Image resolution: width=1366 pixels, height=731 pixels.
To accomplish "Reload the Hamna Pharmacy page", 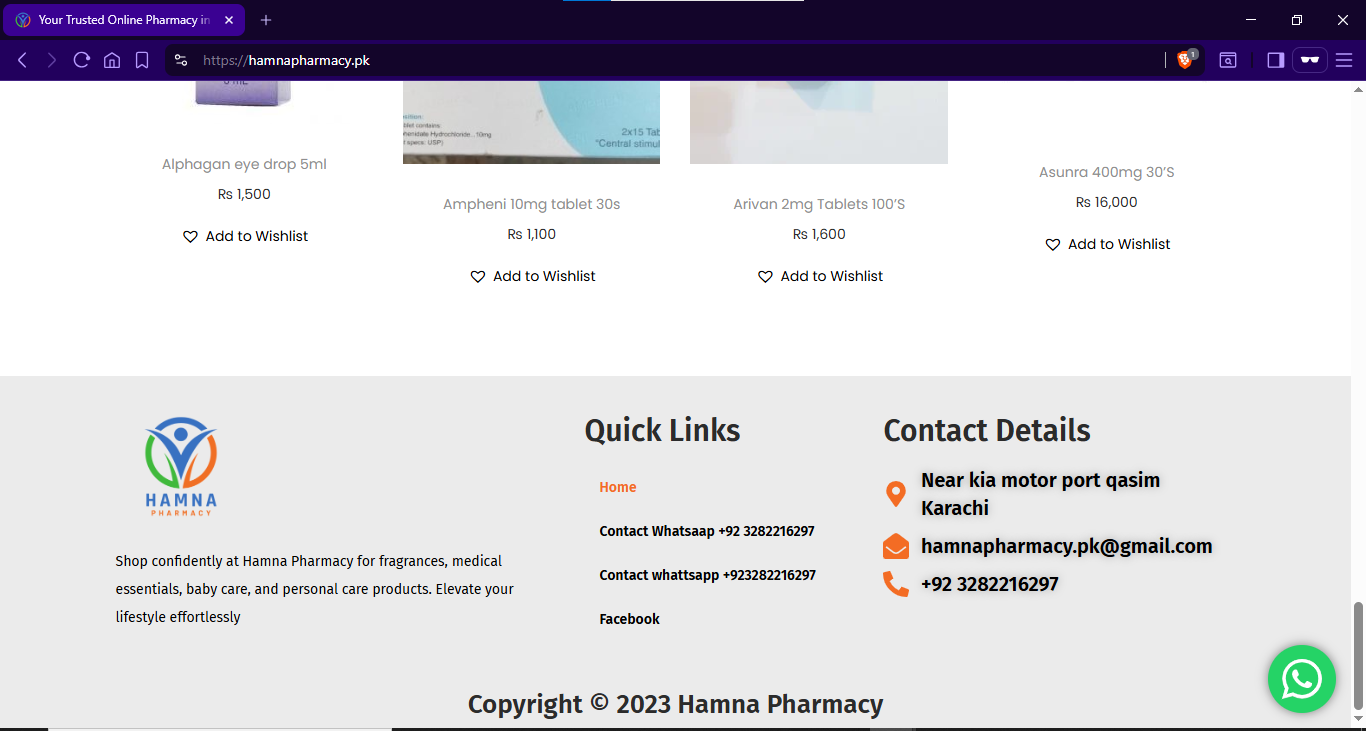I will click(82, 60).
